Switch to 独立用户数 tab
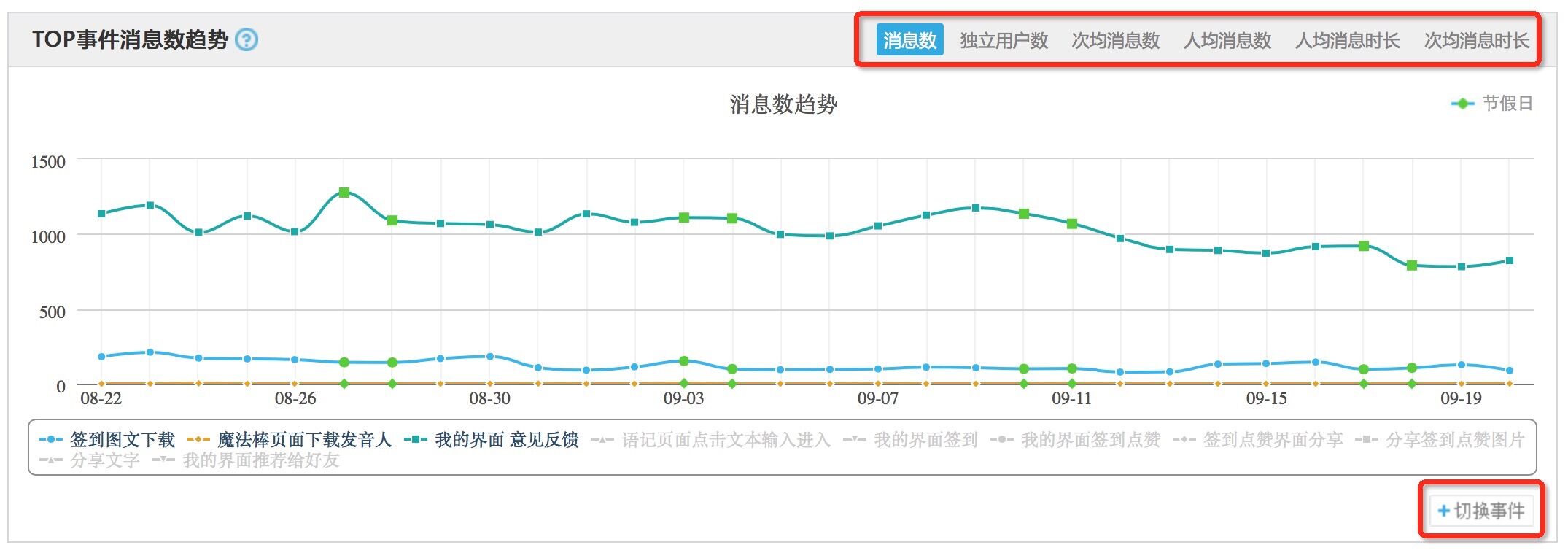The image size is (1568, 553). (1004, 40)
